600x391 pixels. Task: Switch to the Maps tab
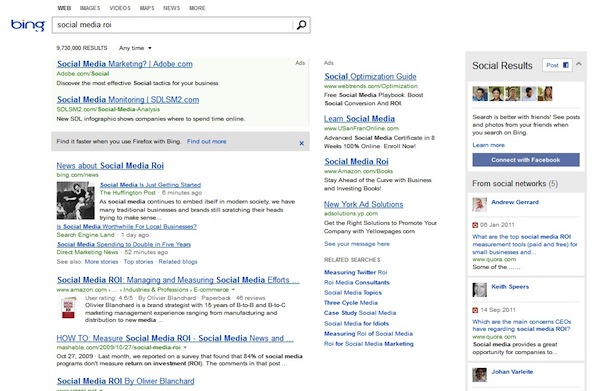pos(147,8)
